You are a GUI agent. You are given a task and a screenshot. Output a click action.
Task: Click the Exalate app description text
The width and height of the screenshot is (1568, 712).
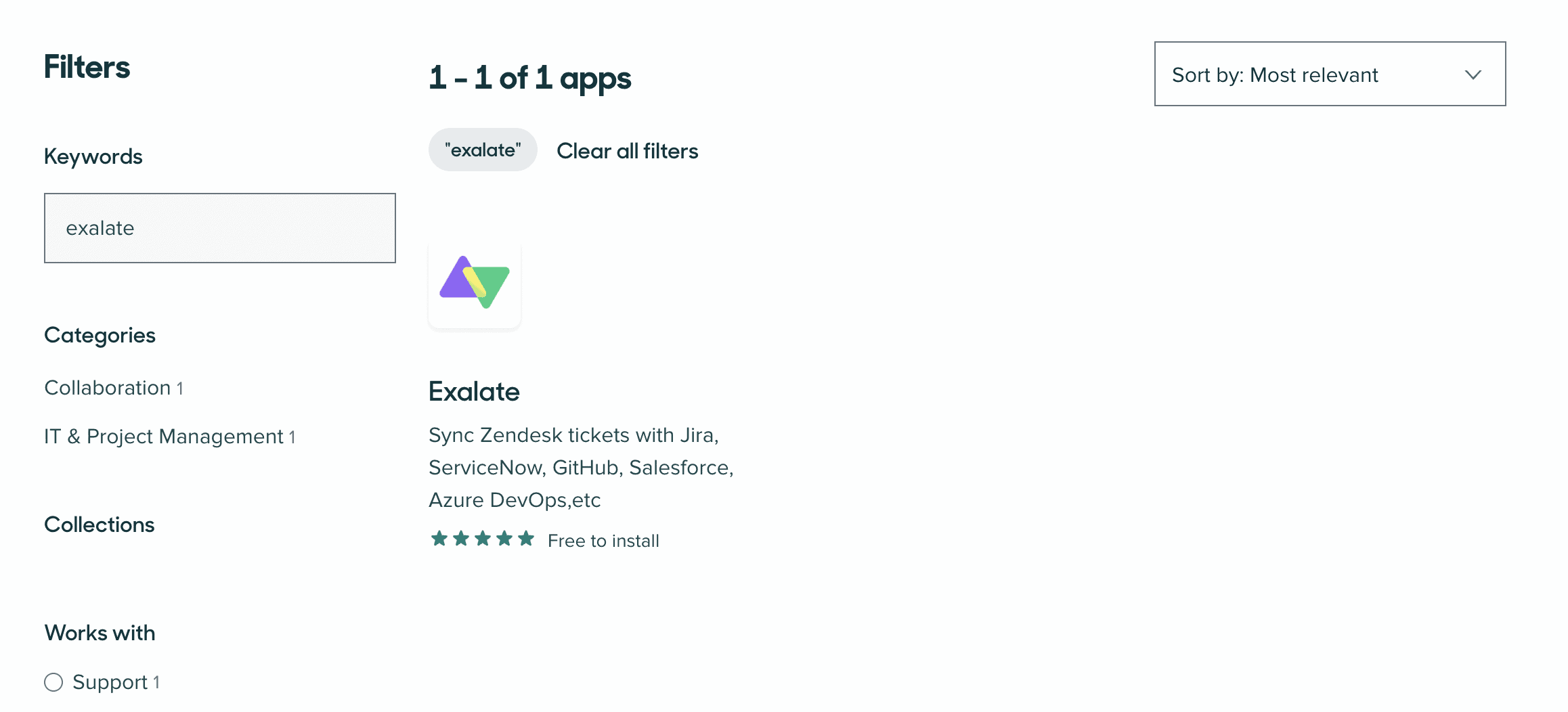pyautogui.click(x=581, y=467)
